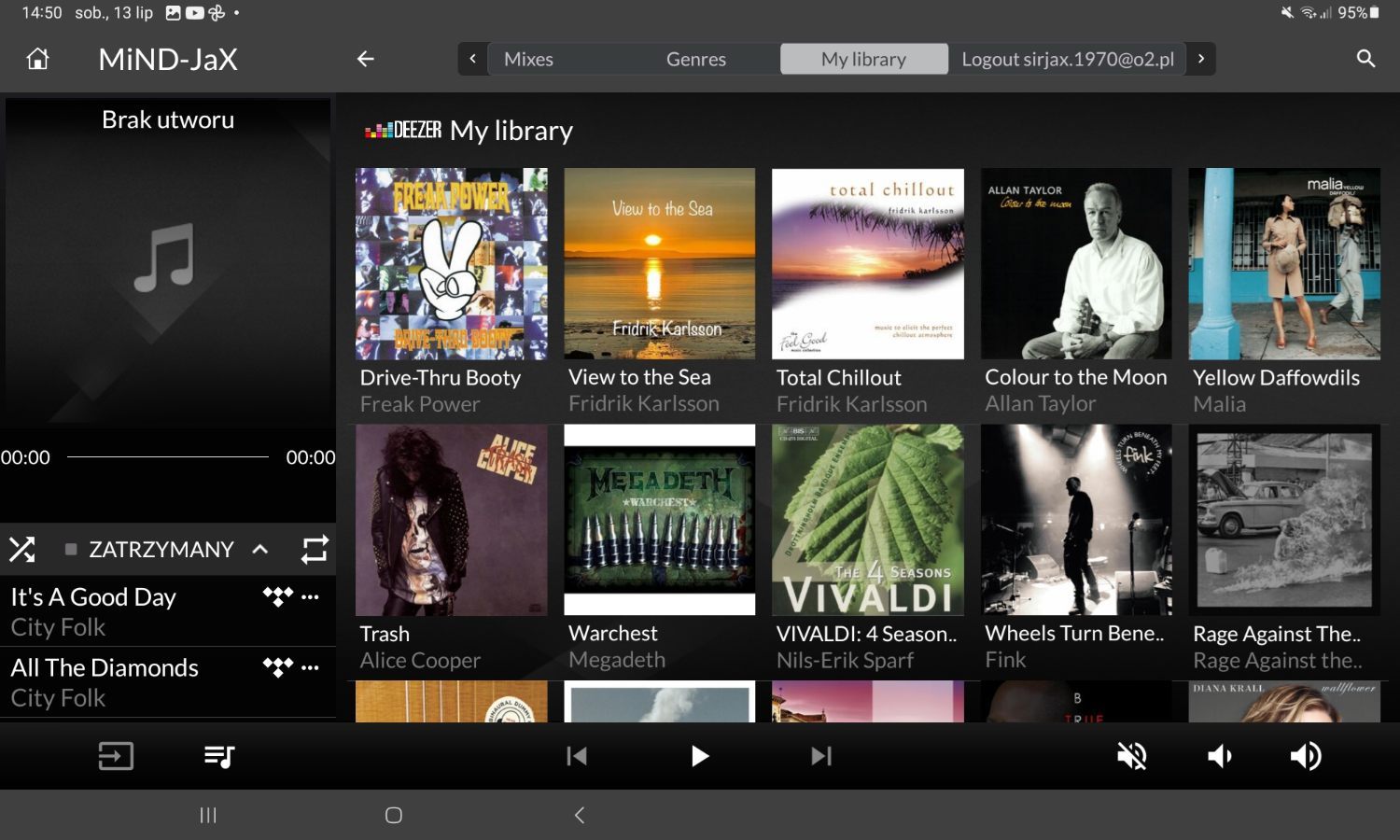The height and width of the screenshot is (840, 1400).
Task: Click the back arrow next to tabs
Action: tap(366, 59)
